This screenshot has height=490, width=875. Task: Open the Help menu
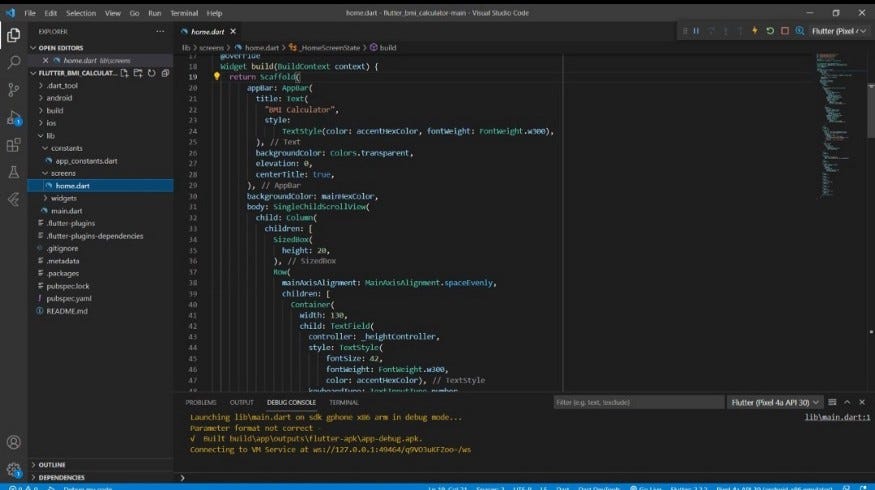[214, 13]
